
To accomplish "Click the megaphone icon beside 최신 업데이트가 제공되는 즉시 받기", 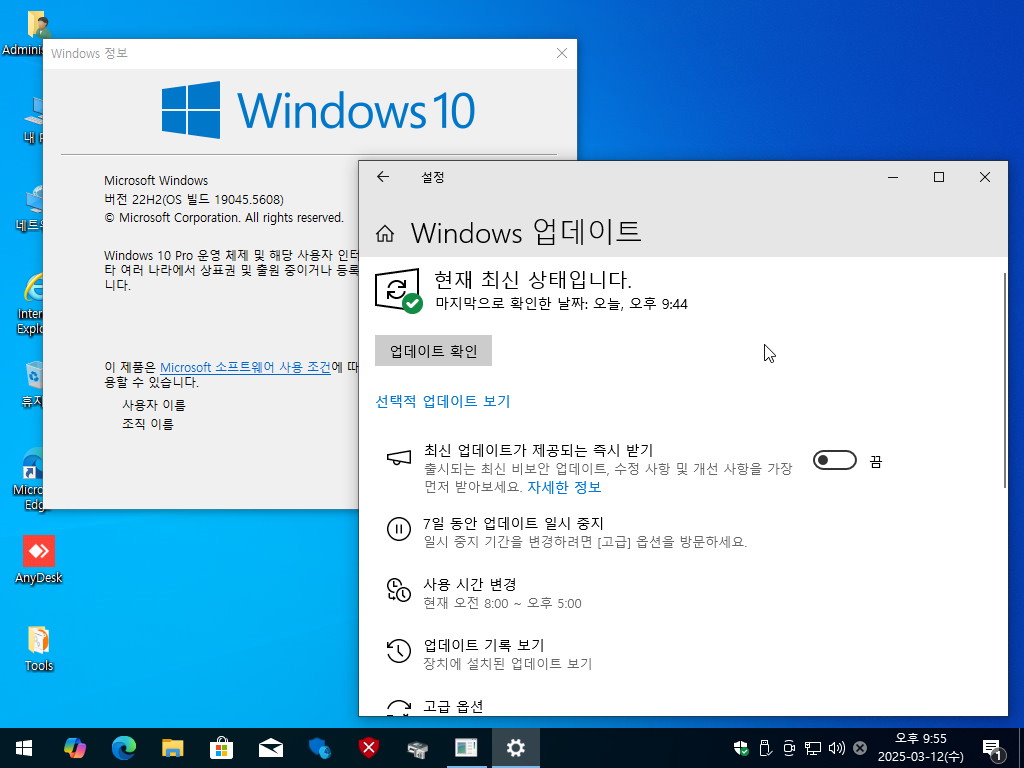I will point(398,458).
